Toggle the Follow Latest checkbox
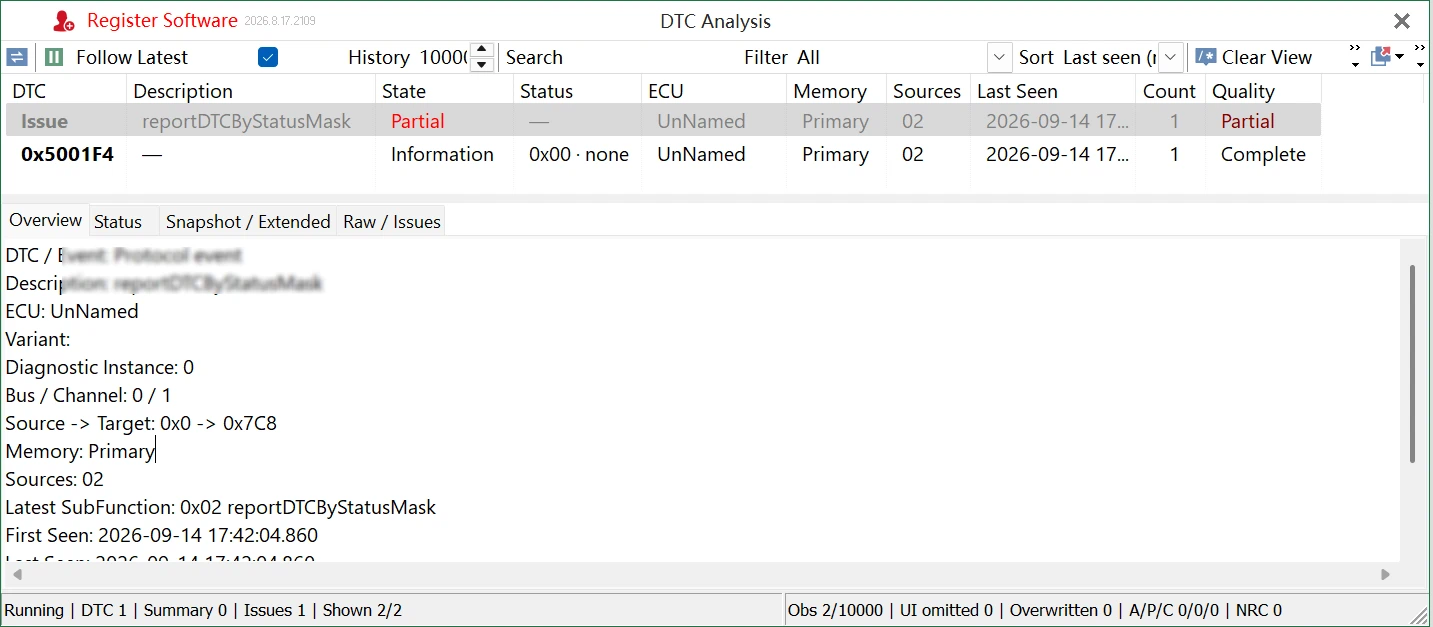Viewport: 1433px width, 627px height. [268, 57]
